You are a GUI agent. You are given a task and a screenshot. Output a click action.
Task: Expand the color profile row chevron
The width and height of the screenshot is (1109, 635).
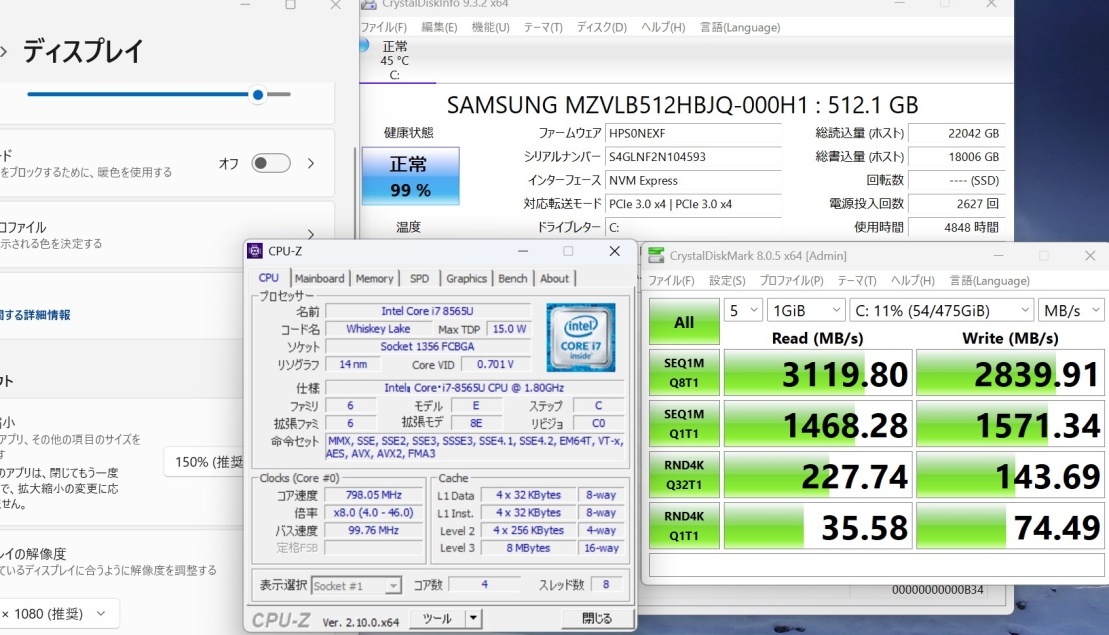coord(311,234)
